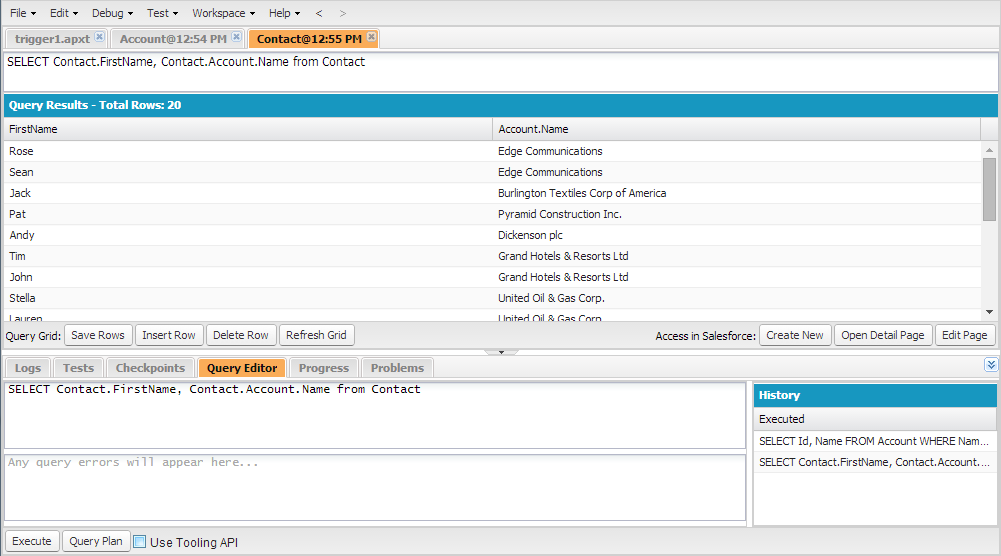The image size is (1001, 556).
Task: Click the panel splitter collapse arrow
Action: (500, 352)
